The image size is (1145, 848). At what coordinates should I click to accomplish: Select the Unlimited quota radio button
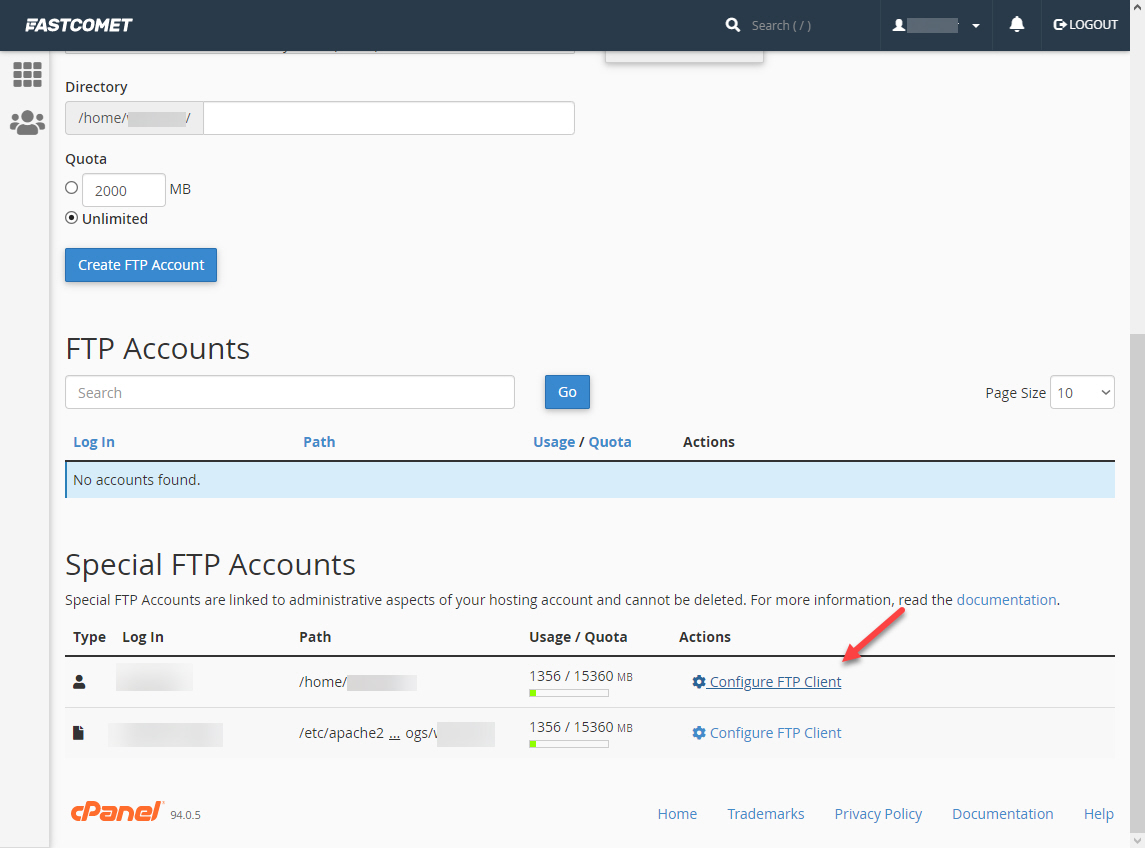click(x=72, y=218)
